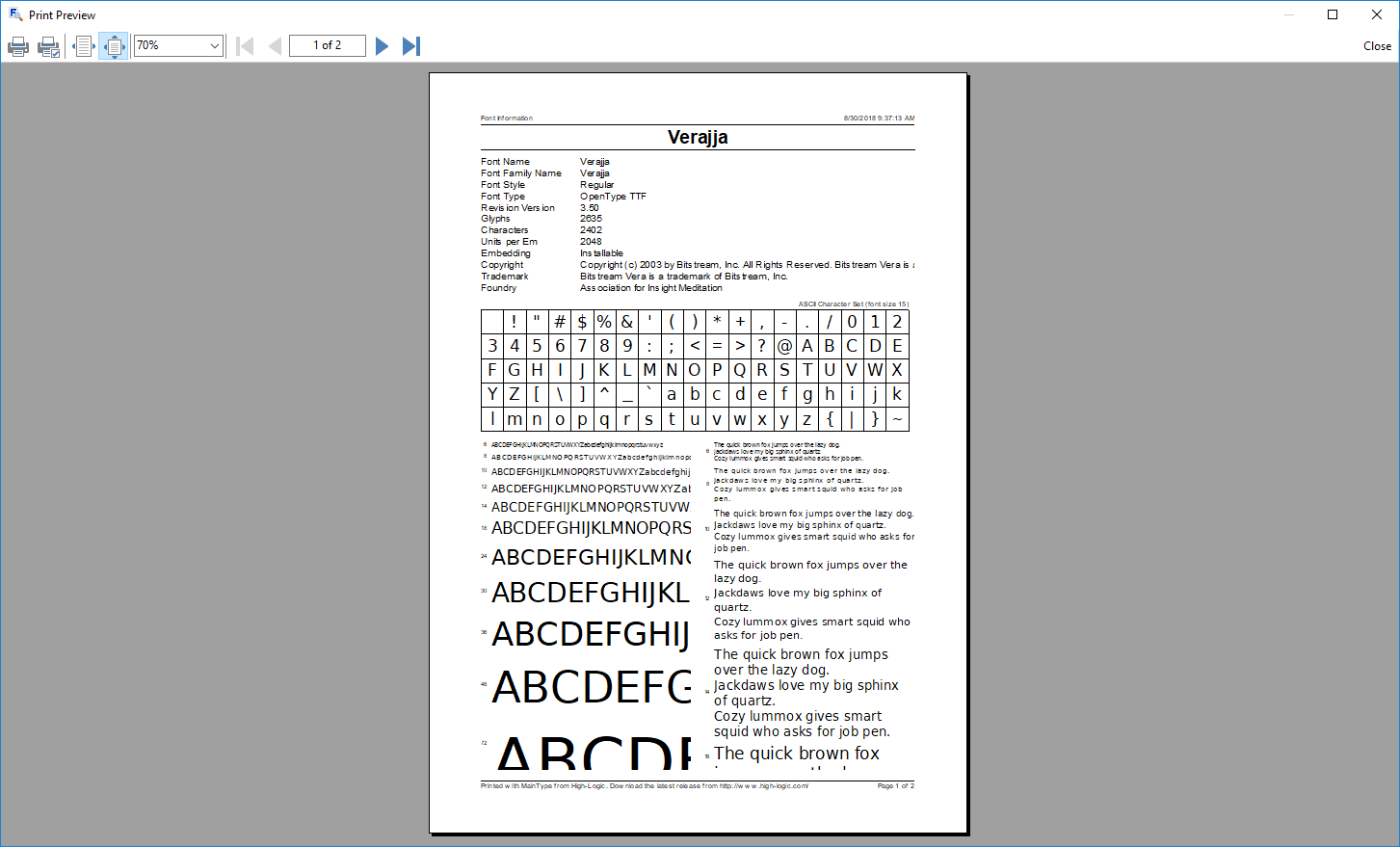Click the 'Verajja' heading on the preview page
Screen dimensions: 1400x847
(698, 137)
